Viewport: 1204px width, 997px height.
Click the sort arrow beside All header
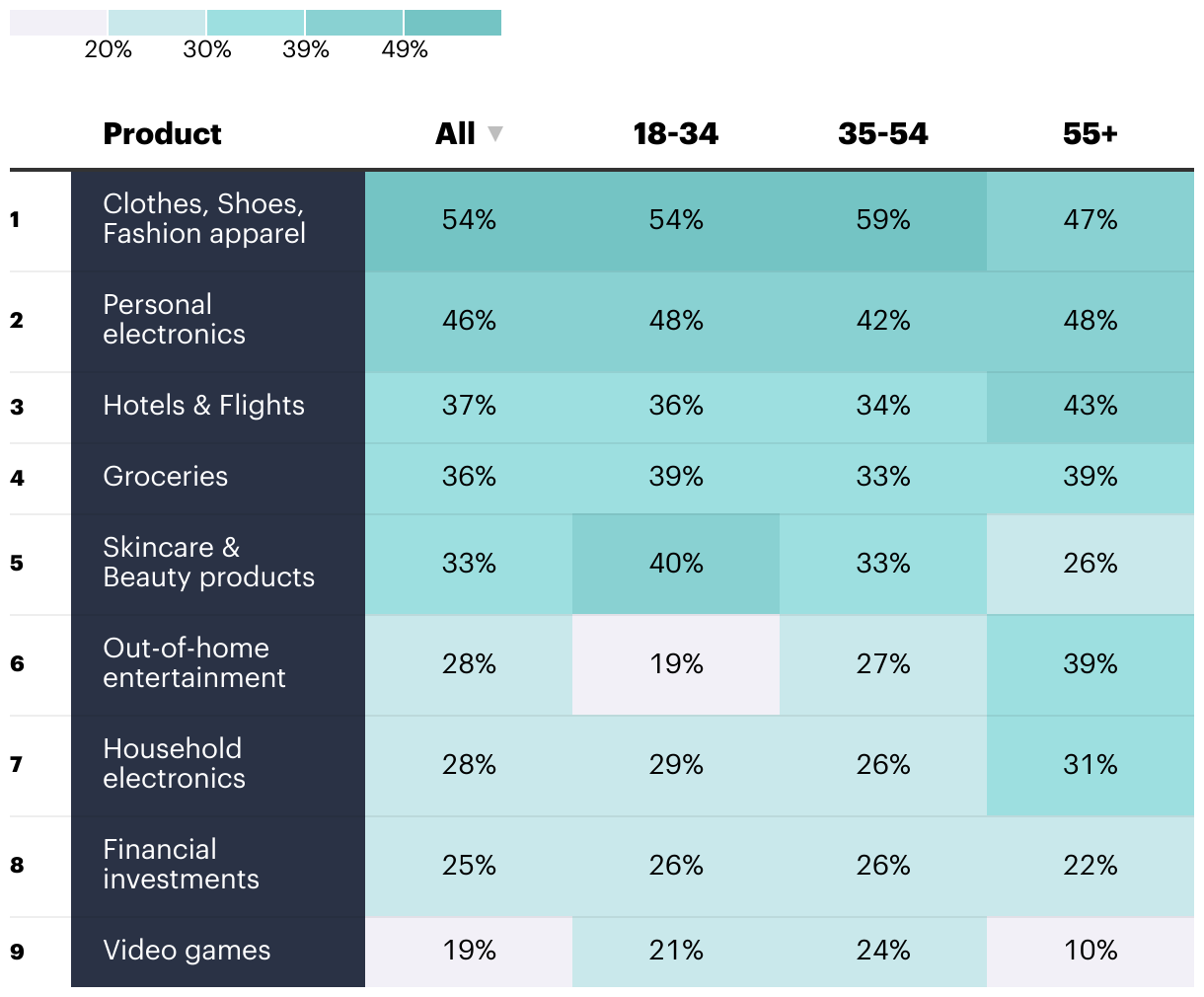coord(495,133)
